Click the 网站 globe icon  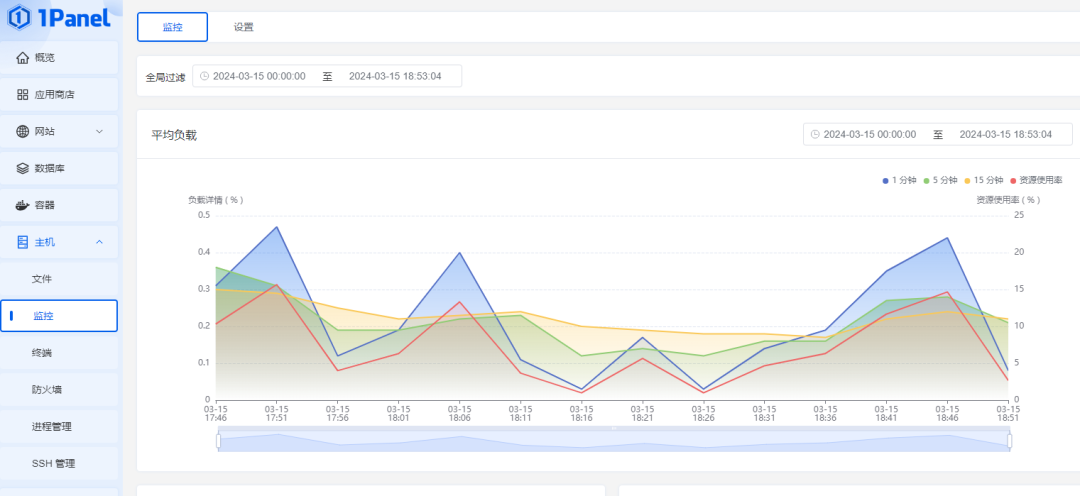point(23,131)
